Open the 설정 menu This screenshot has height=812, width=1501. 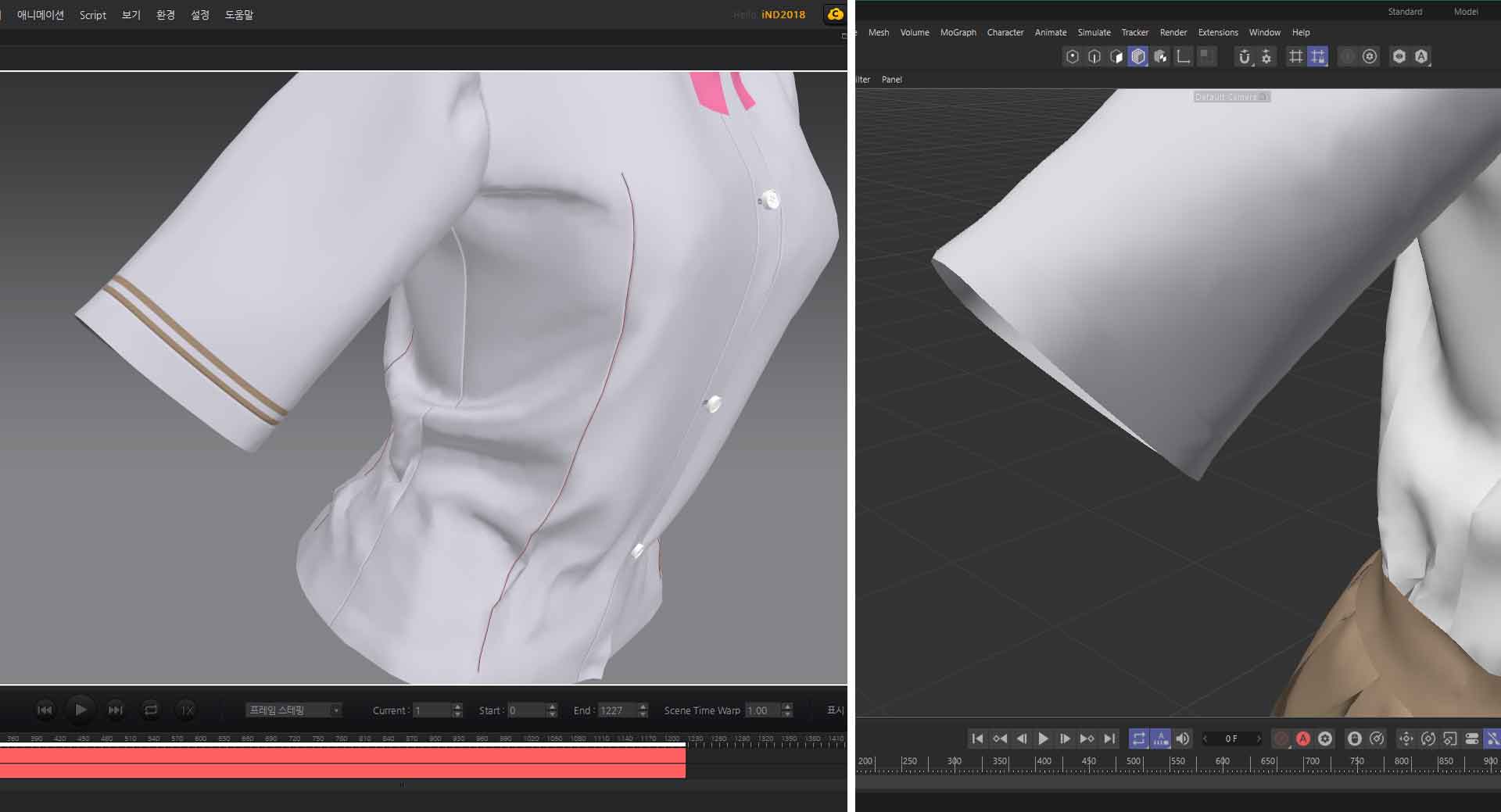pos(200,15)
